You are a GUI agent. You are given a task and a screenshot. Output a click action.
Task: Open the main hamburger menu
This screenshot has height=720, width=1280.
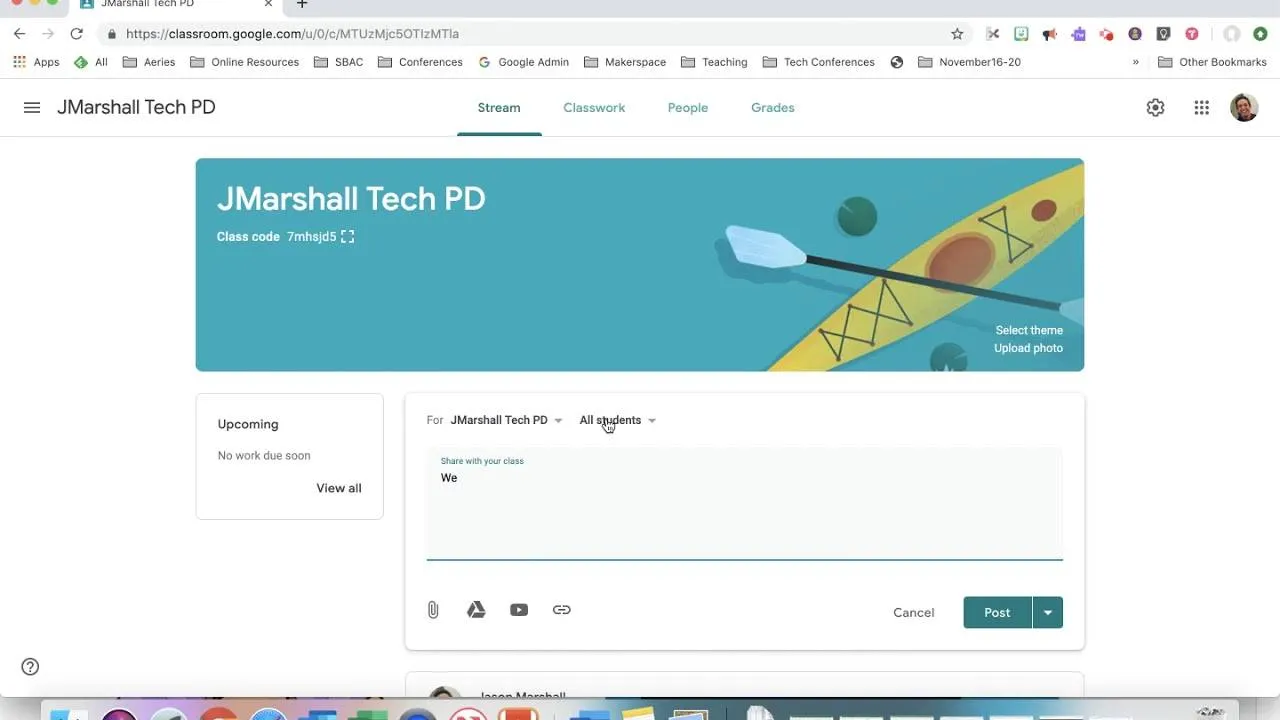point(32,108)
